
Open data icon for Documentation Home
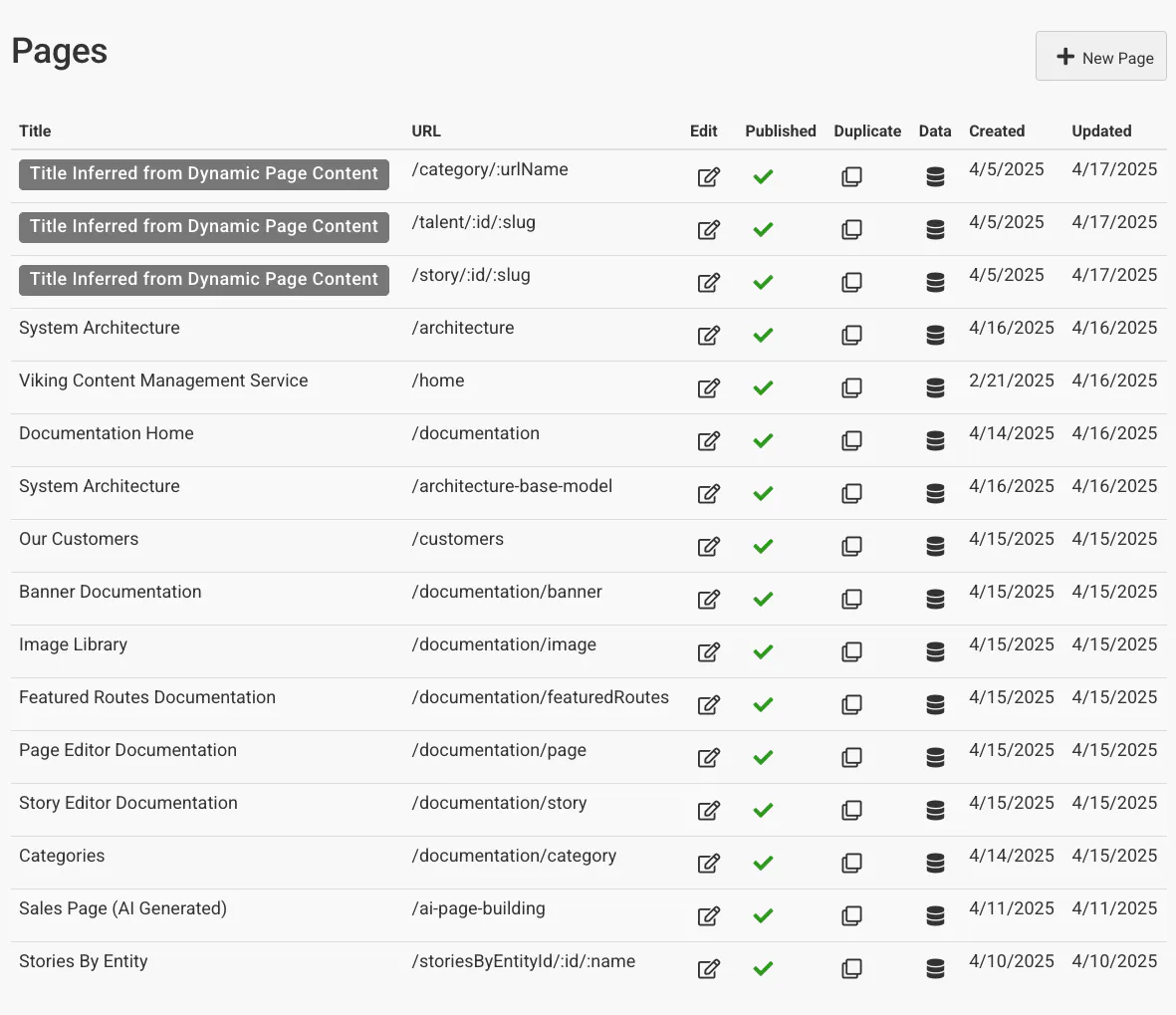[935, 440]
